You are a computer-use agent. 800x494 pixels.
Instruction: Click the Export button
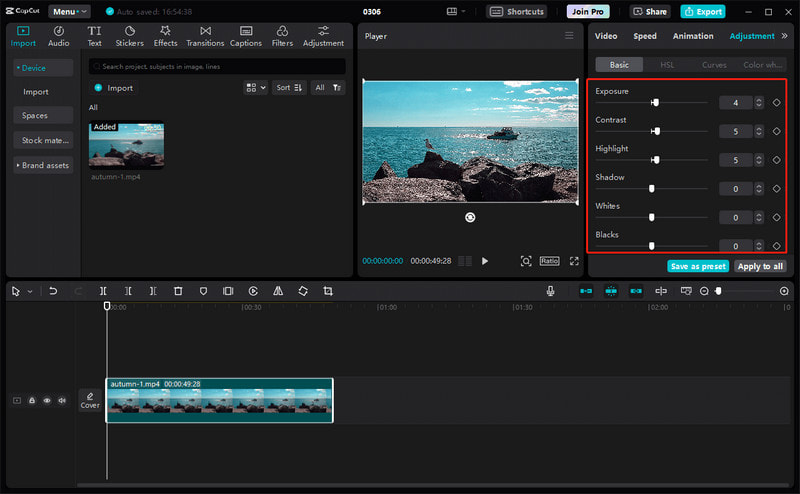tap(703, 11)
